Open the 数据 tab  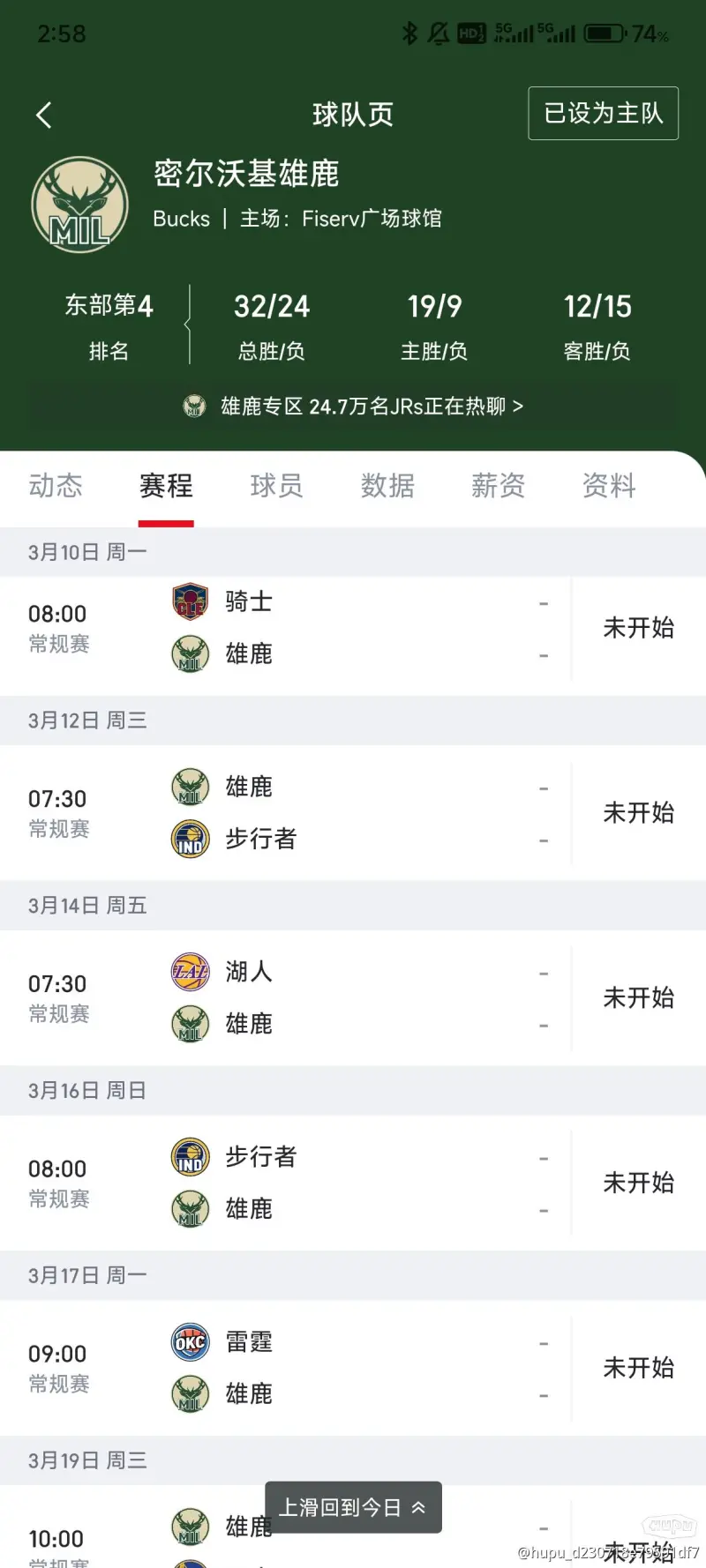[x=387, y=486]
